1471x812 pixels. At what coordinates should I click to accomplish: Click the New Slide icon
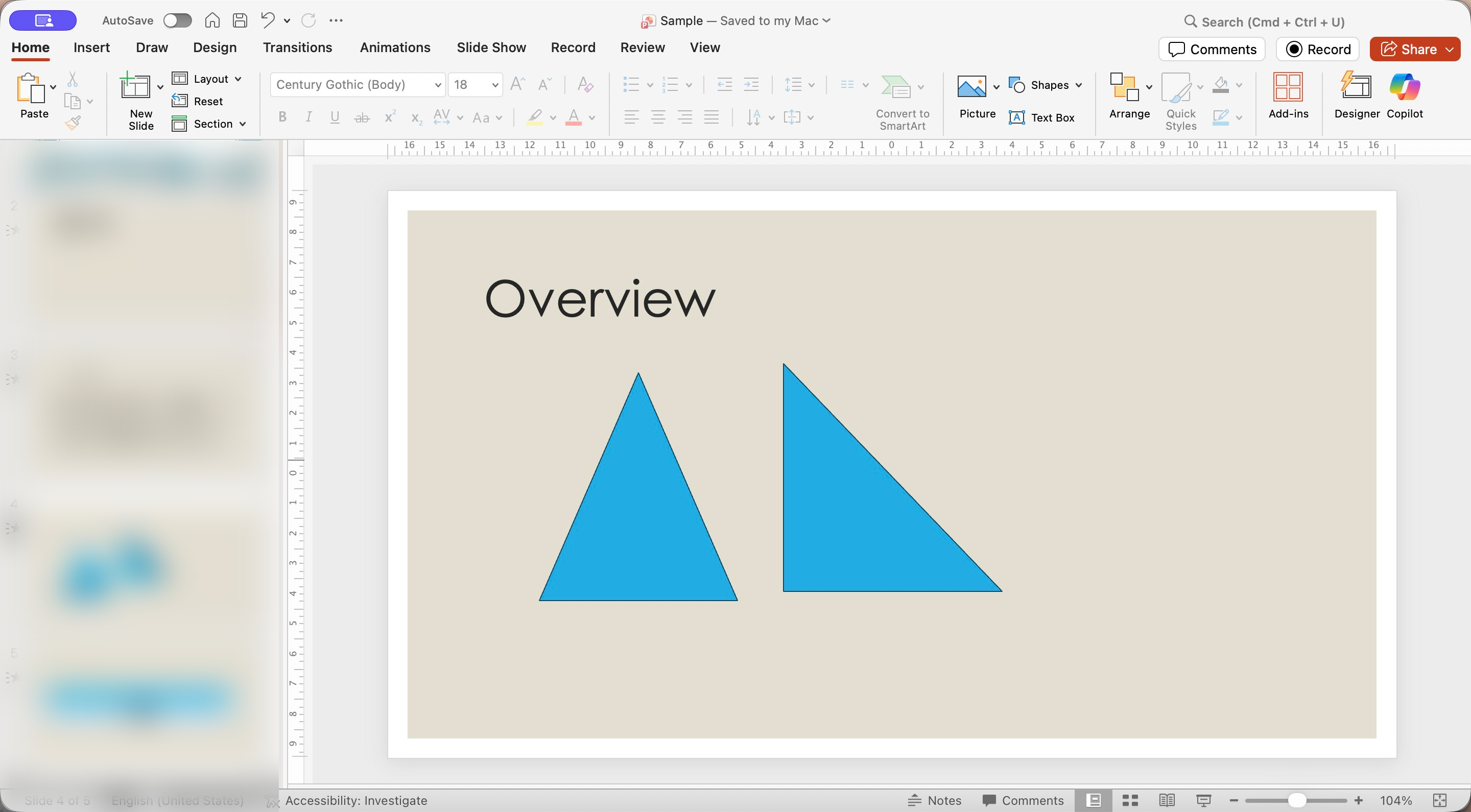pos(135,87)
